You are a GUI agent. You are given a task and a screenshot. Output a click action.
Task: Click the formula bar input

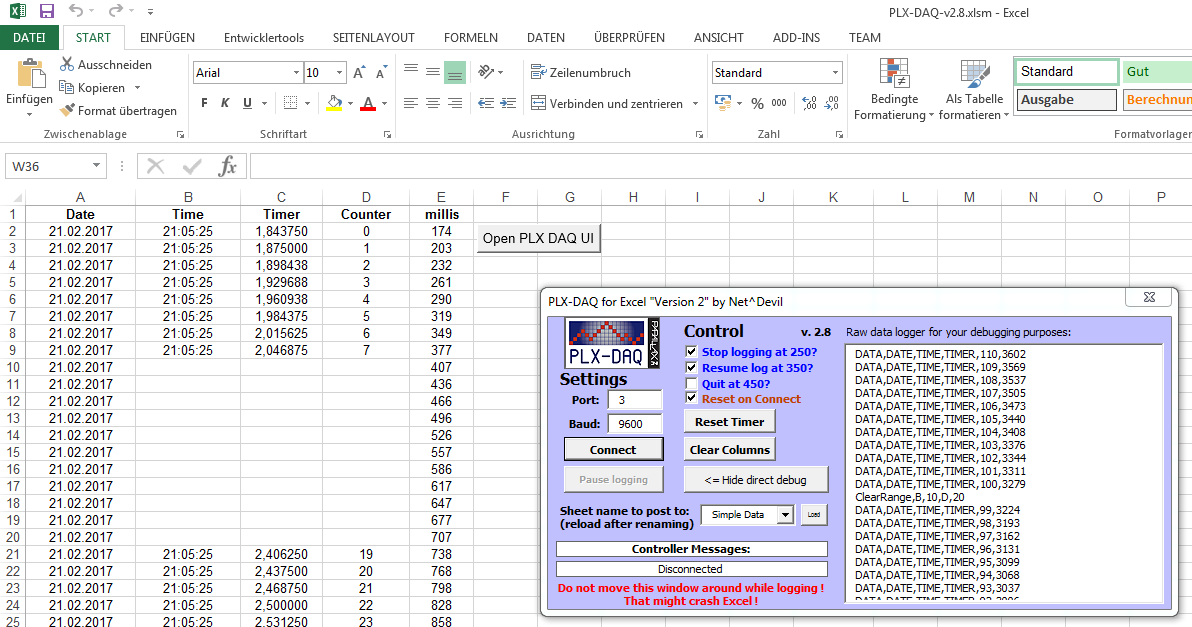click(x=720, y=166)
